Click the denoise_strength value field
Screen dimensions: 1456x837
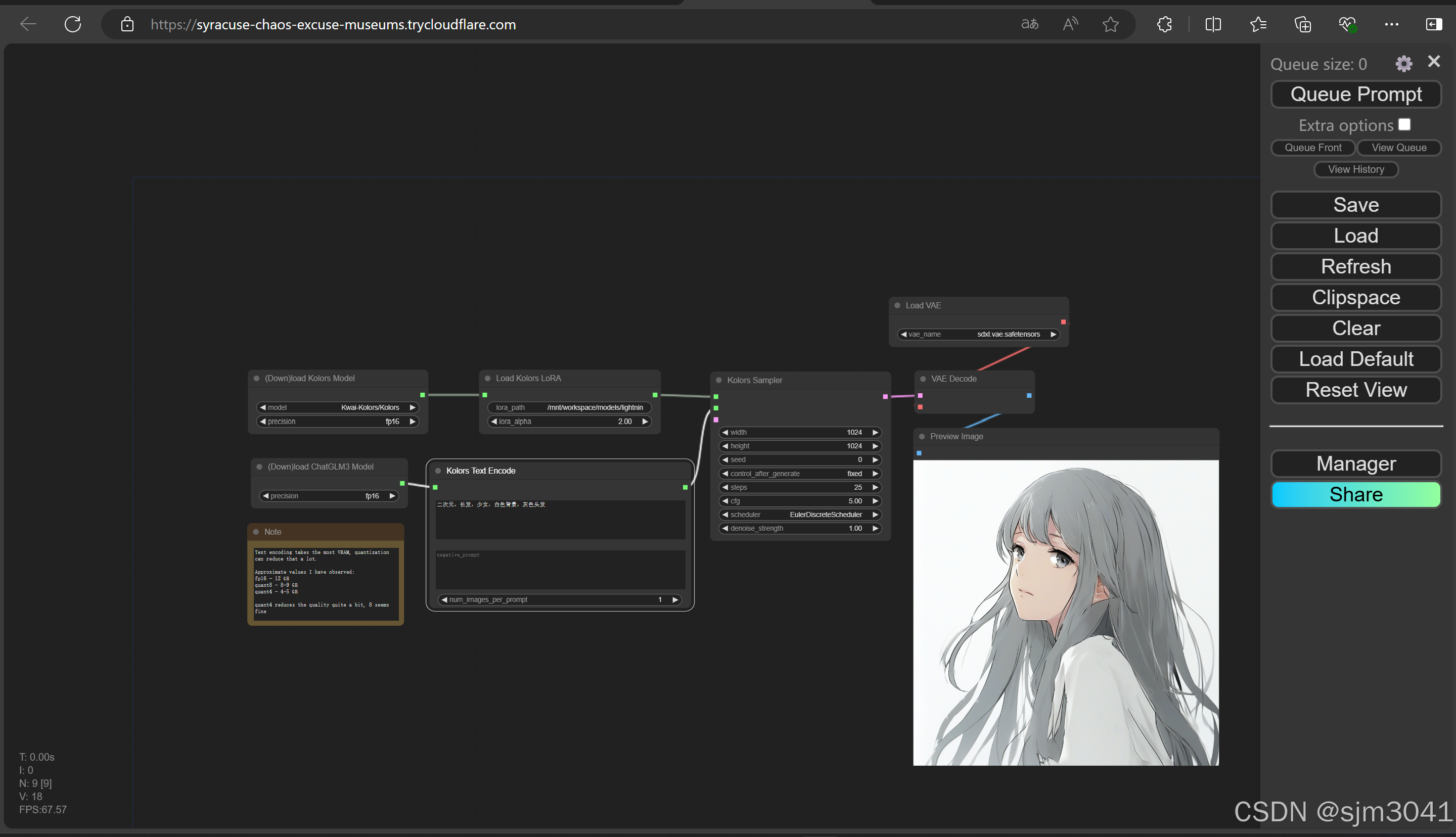click(800, 528)
